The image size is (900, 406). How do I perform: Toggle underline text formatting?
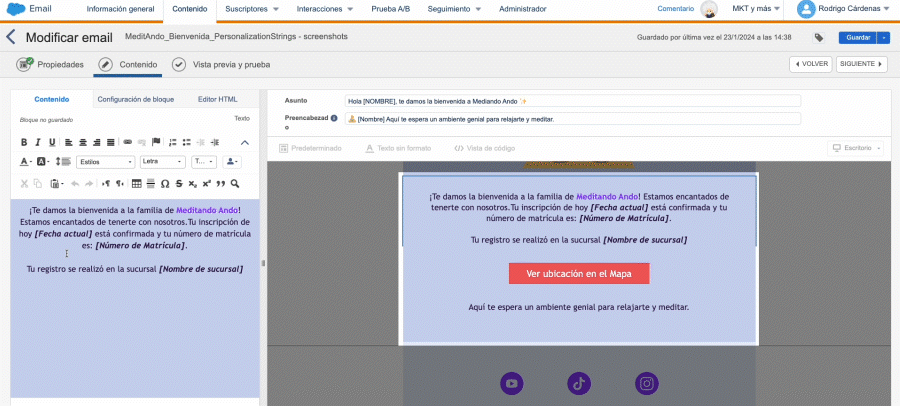tap(53, 141)
